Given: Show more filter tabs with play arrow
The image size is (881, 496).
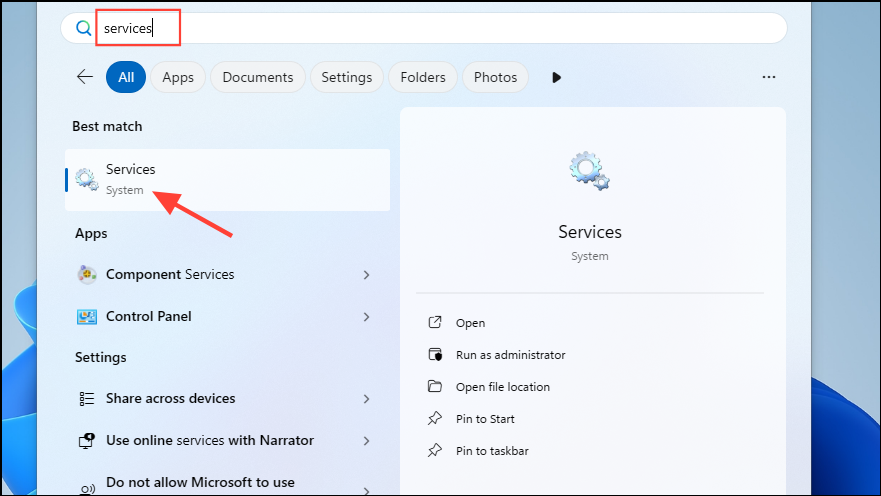Looking at the screenshot, I should [x=557, y=77].
